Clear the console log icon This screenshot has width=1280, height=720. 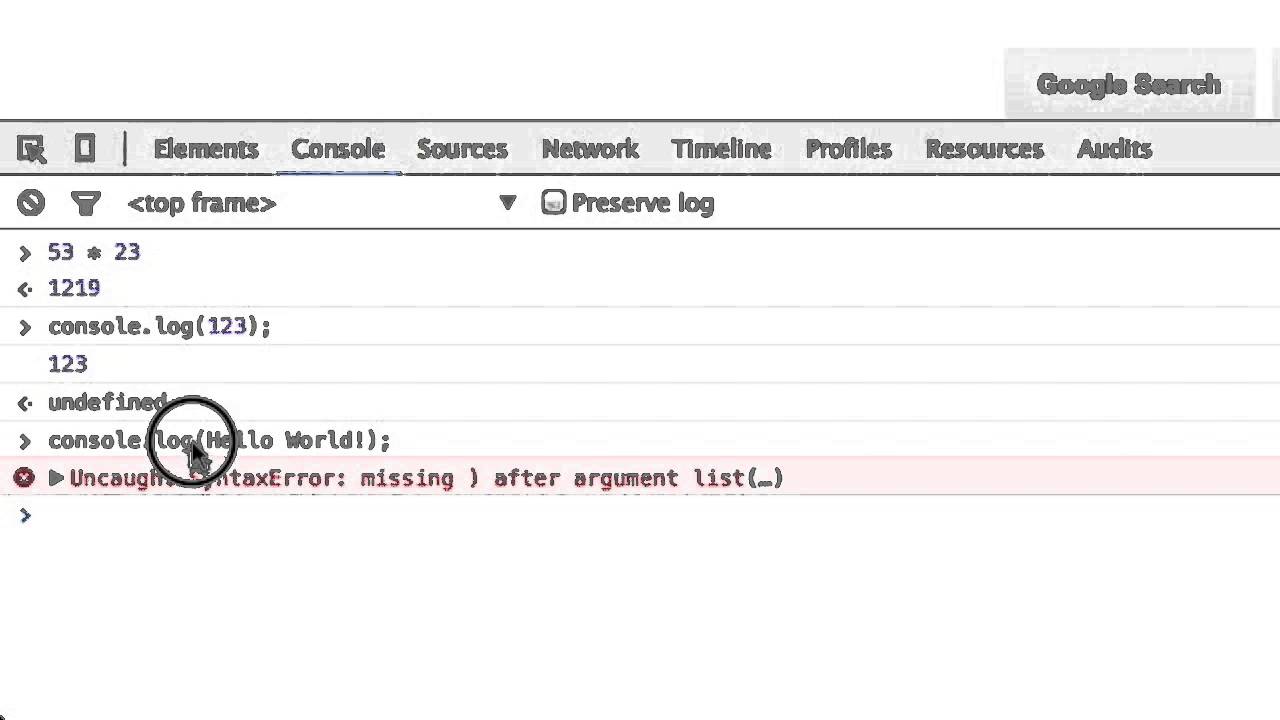(30, 203)
